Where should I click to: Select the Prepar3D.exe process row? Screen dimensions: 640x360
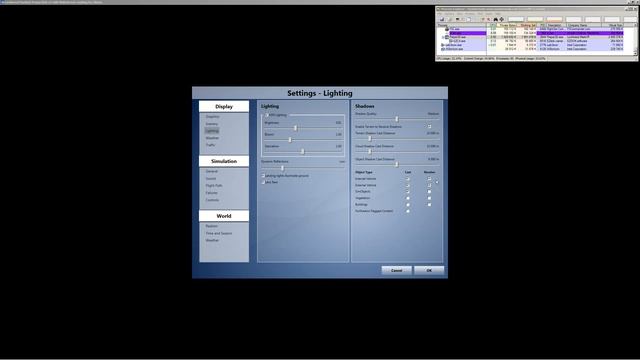point(531,37)
